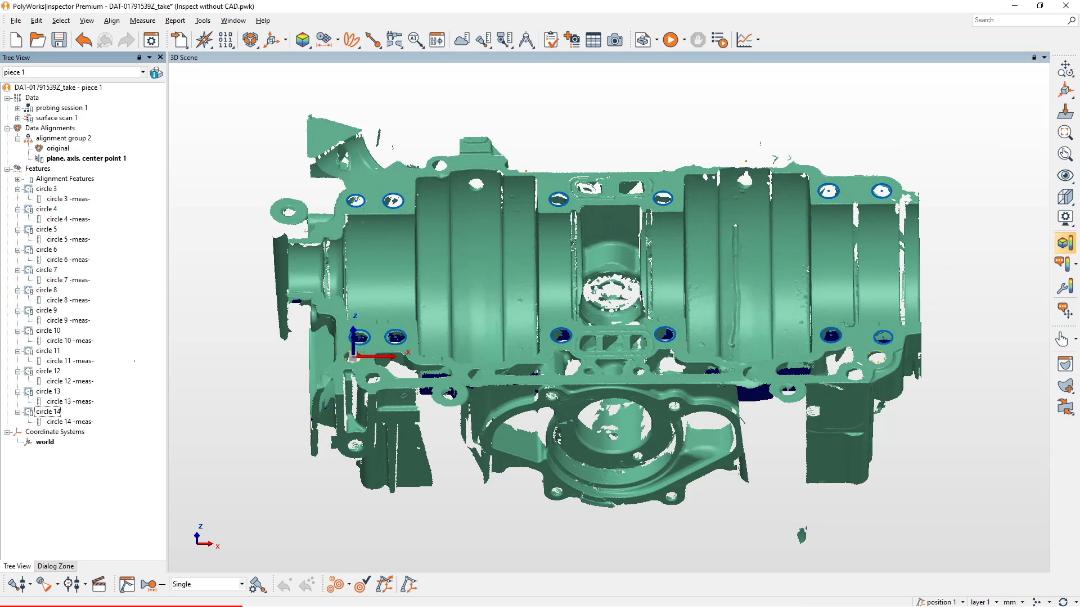Open the Align menu
Viewport: 1080px width, 607px height.
point(112,21)
